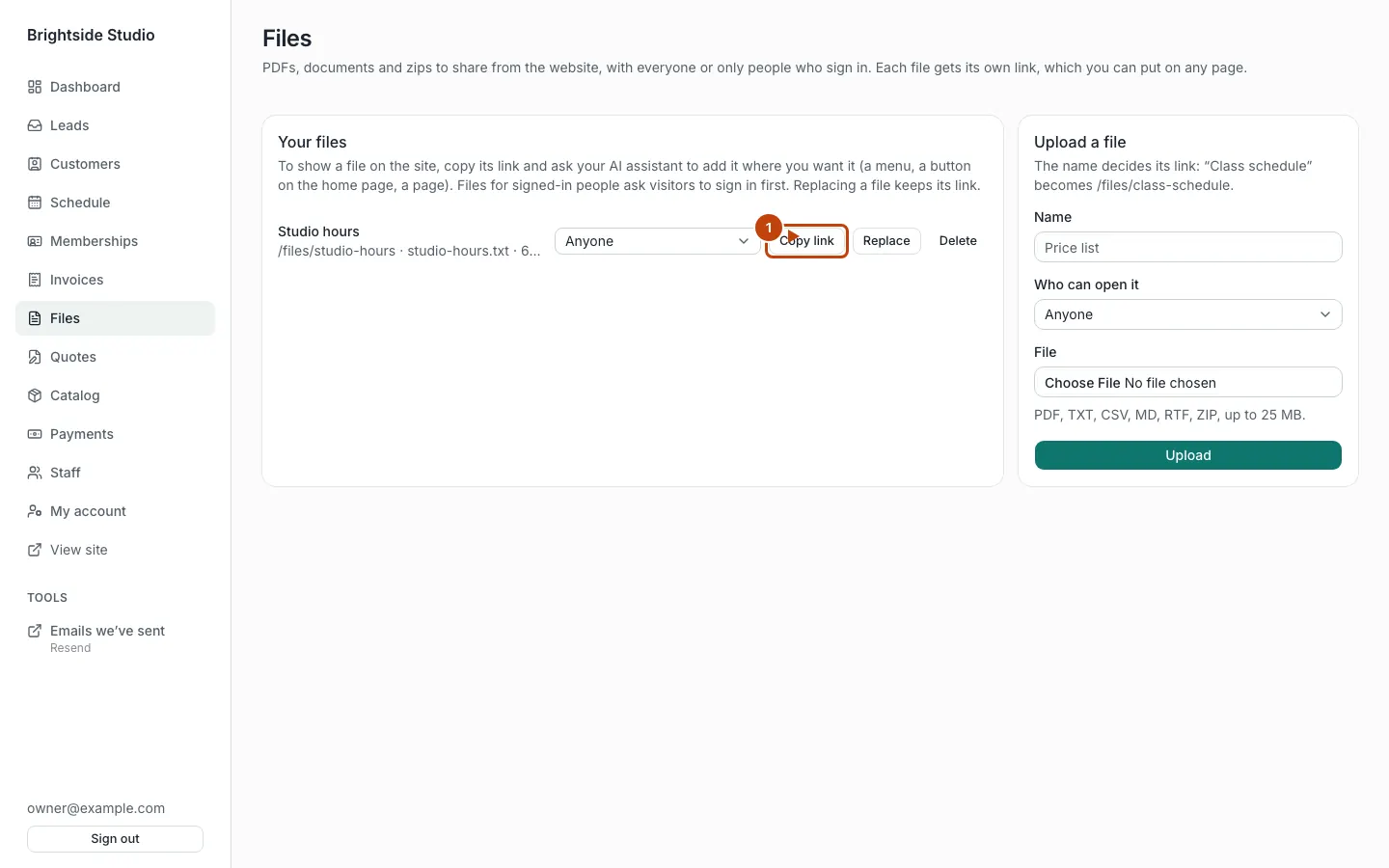Open the Catalog section
The width and height of the screenshot is (1389, 868).
[115, 395]
